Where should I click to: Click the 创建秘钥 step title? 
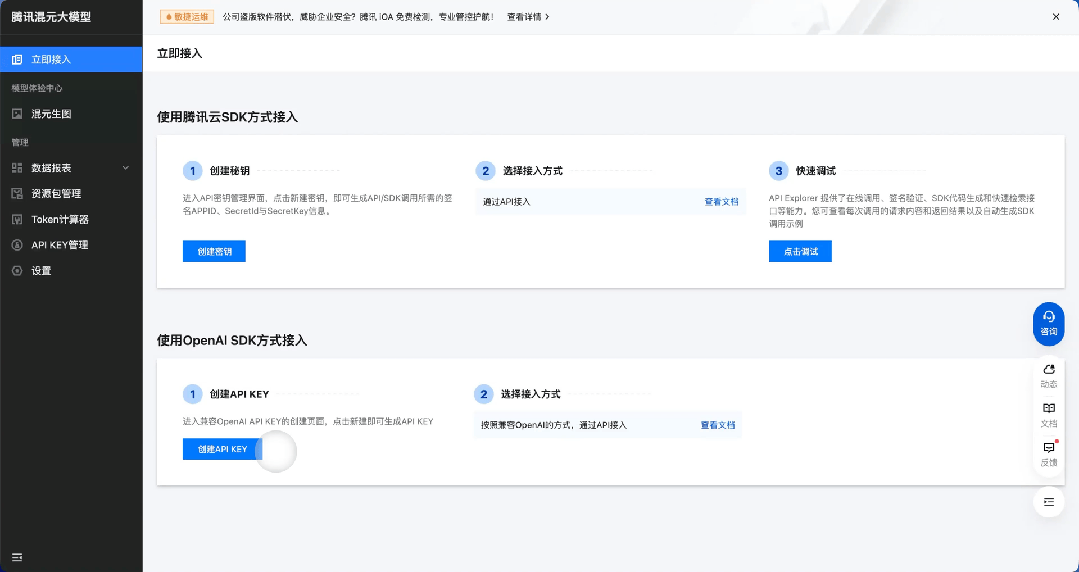click(x=230, y=171)
